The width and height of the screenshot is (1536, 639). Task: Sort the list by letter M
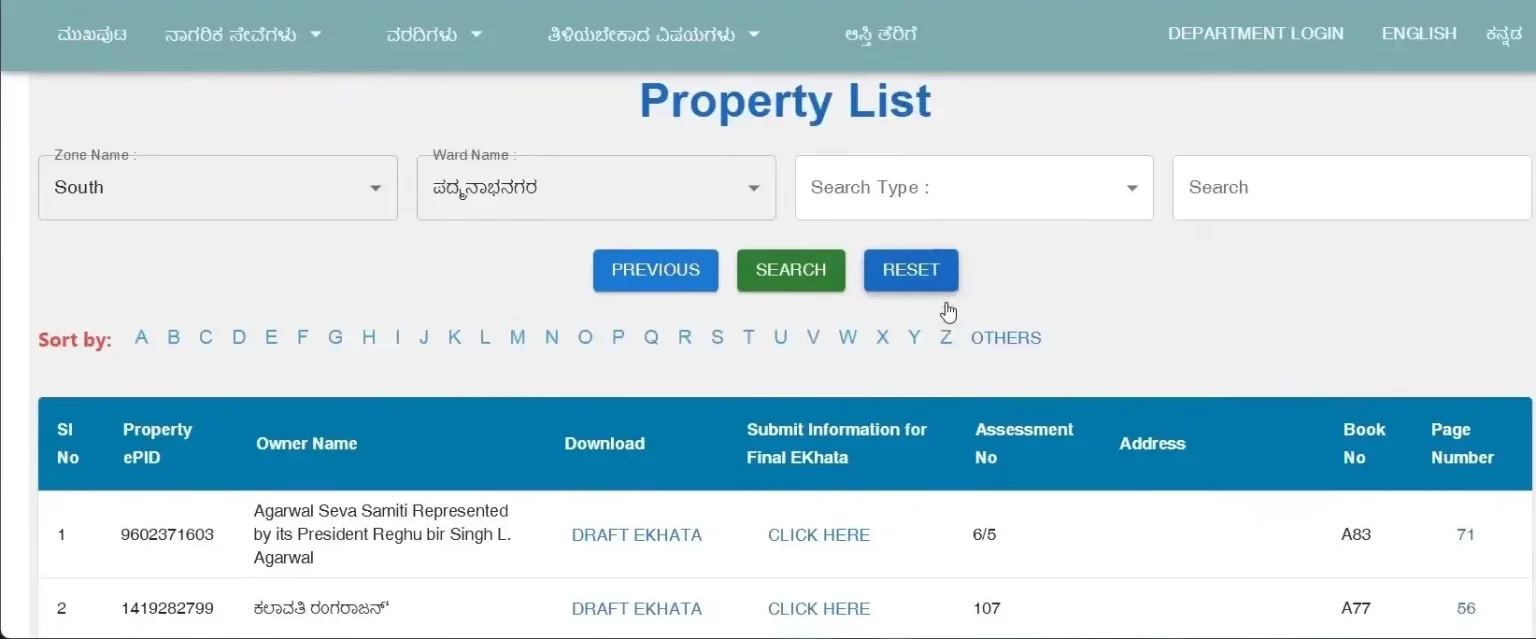[x=517, y=338]
